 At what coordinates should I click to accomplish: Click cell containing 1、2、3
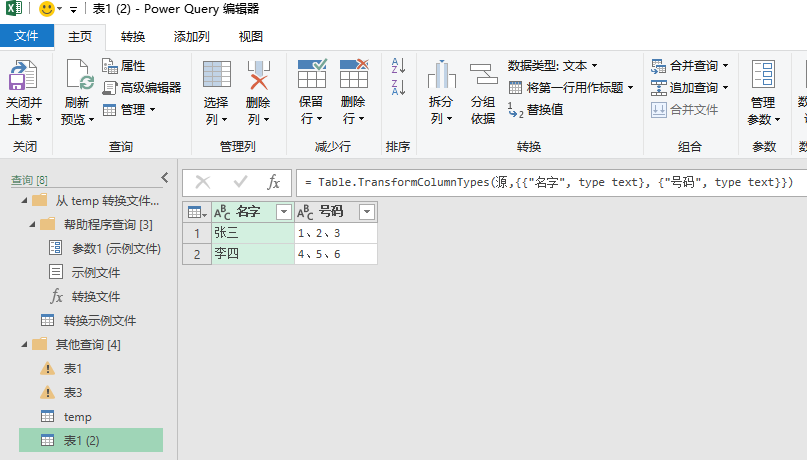coord(336,233)
